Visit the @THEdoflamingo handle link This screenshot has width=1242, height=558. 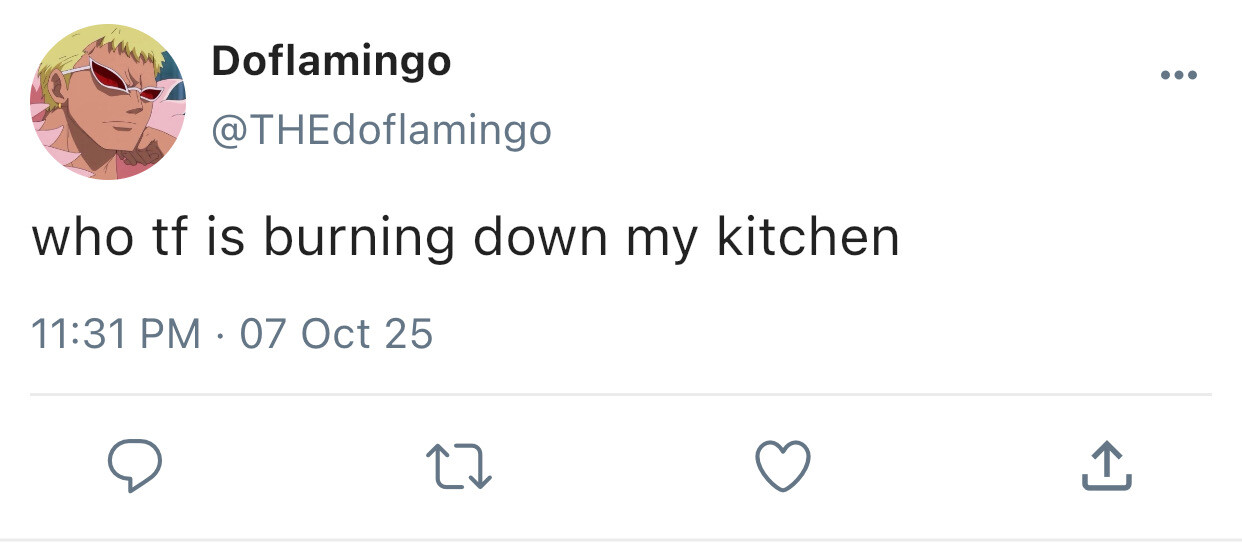[381, 129]
